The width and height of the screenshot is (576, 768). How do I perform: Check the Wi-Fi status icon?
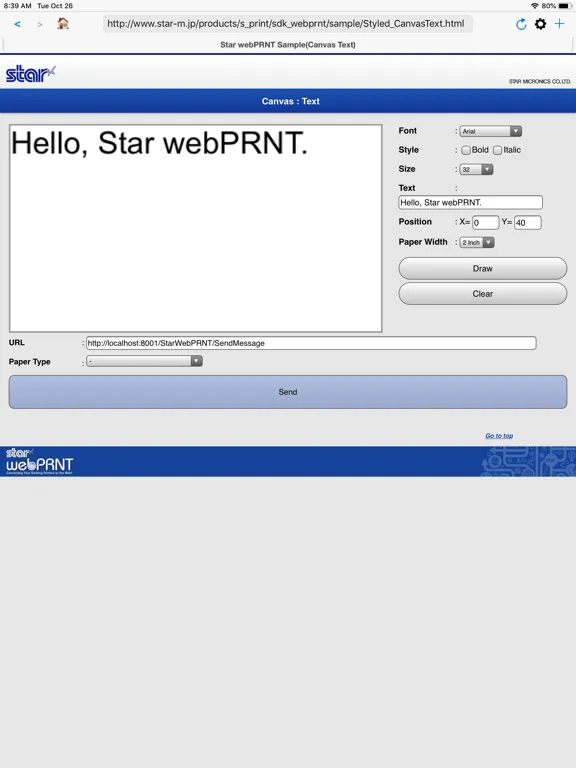click(x=534, y=6)
